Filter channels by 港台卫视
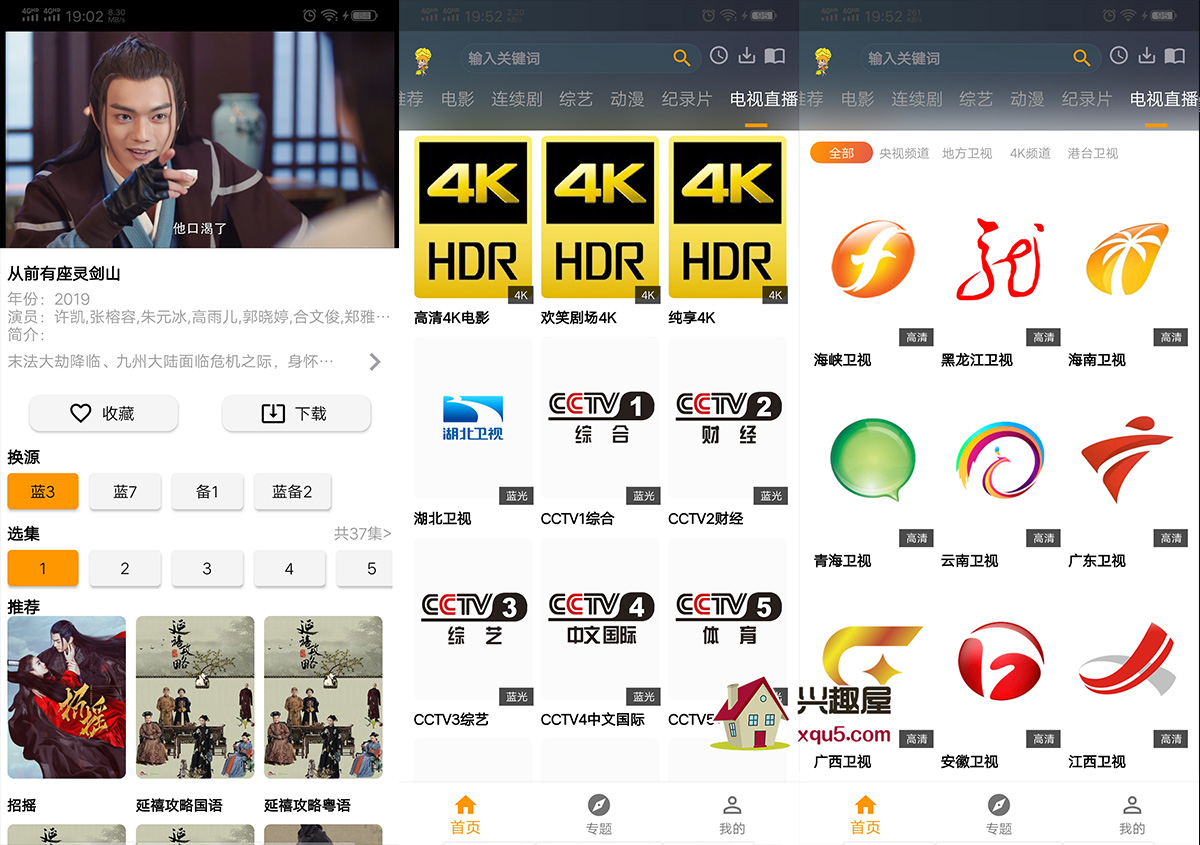Image resolution: width=1200 pixels, height=845 pixels. coord(1093,153)
